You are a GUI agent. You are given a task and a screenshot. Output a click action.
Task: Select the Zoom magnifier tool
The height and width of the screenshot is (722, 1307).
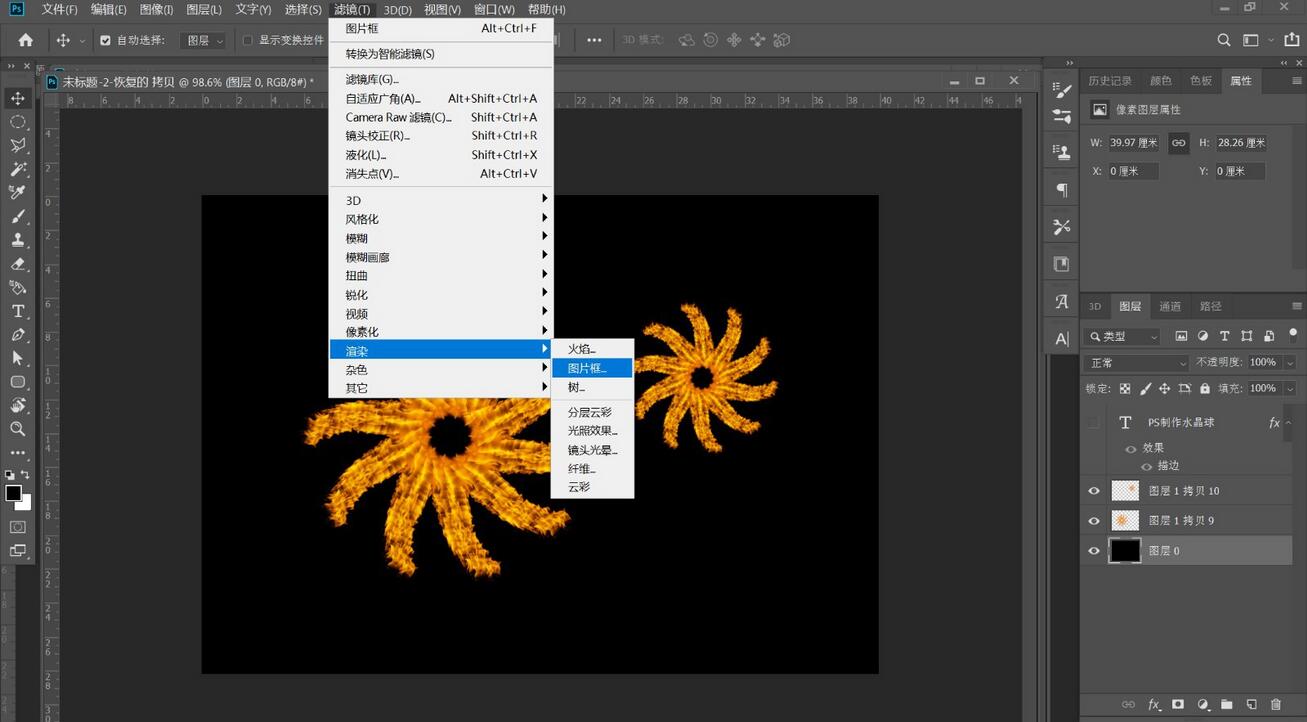click(18, 429)
